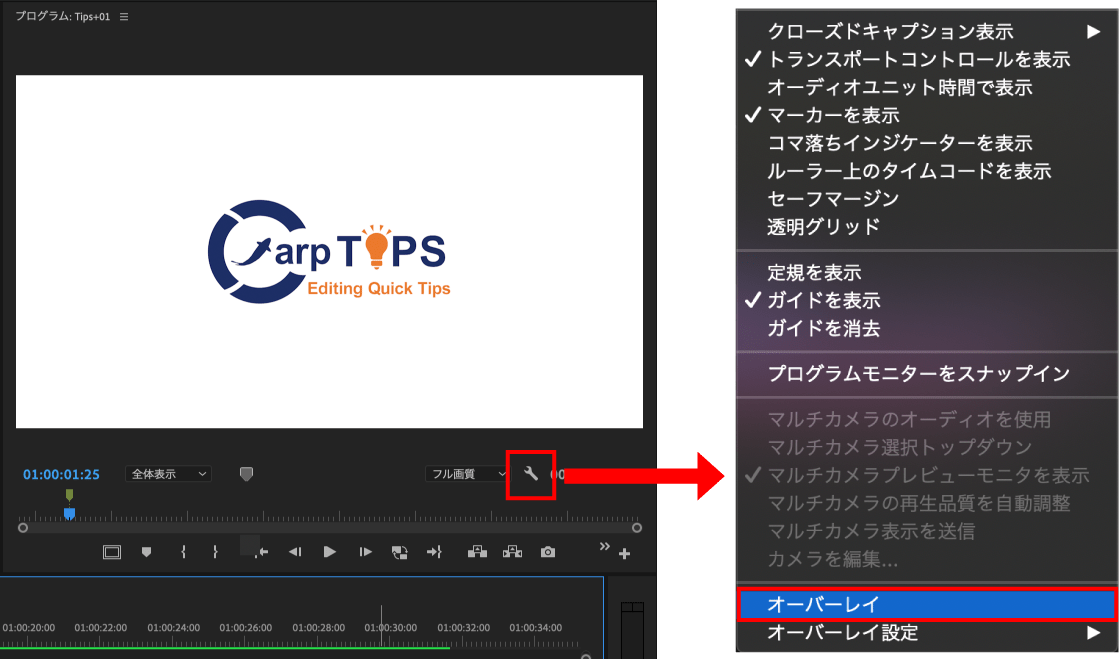
Task: Toggle the safe margins frame button
Action: pos(112,552)
